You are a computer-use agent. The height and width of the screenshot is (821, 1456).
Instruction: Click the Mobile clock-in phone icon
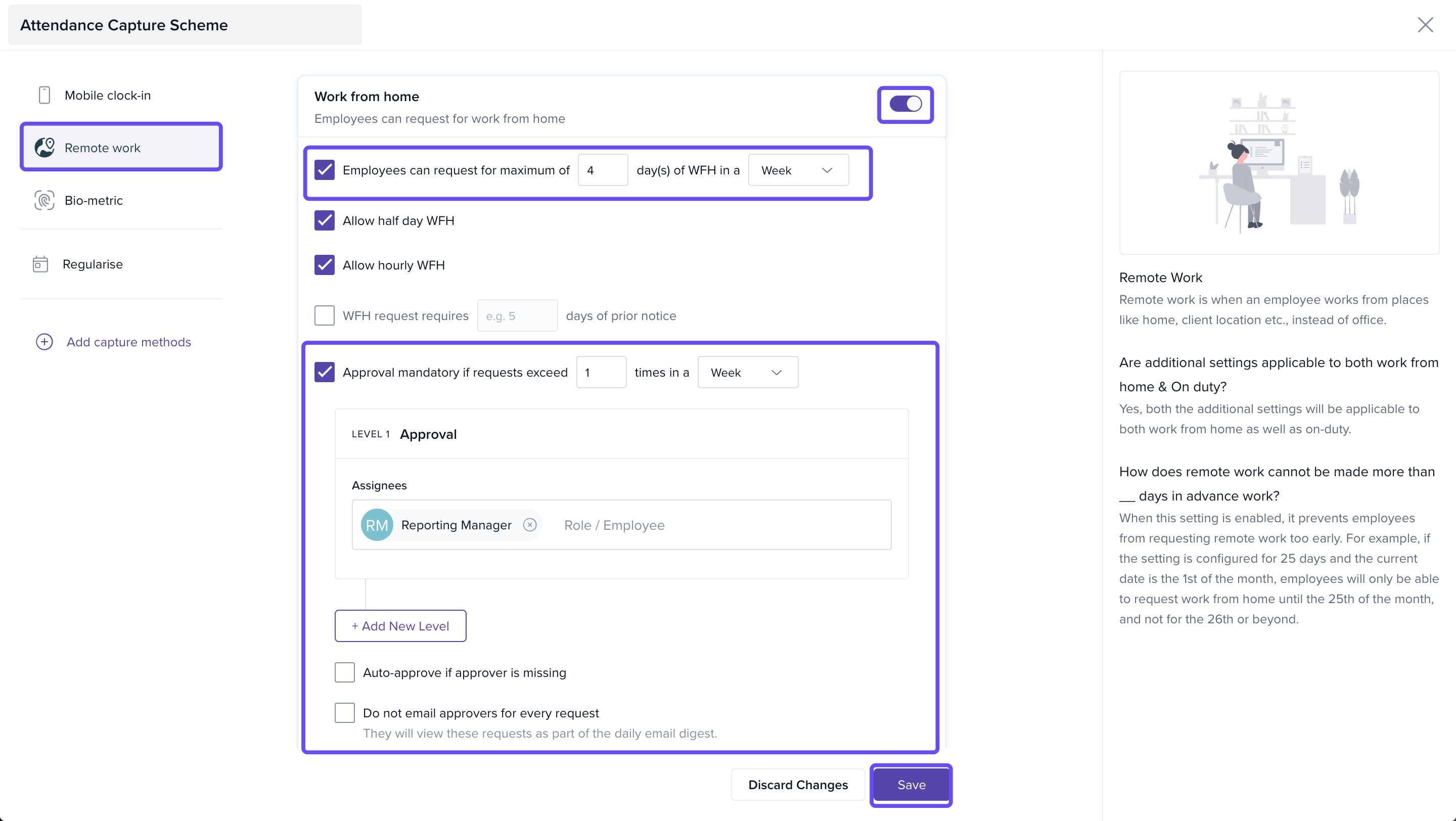[44, 95]
